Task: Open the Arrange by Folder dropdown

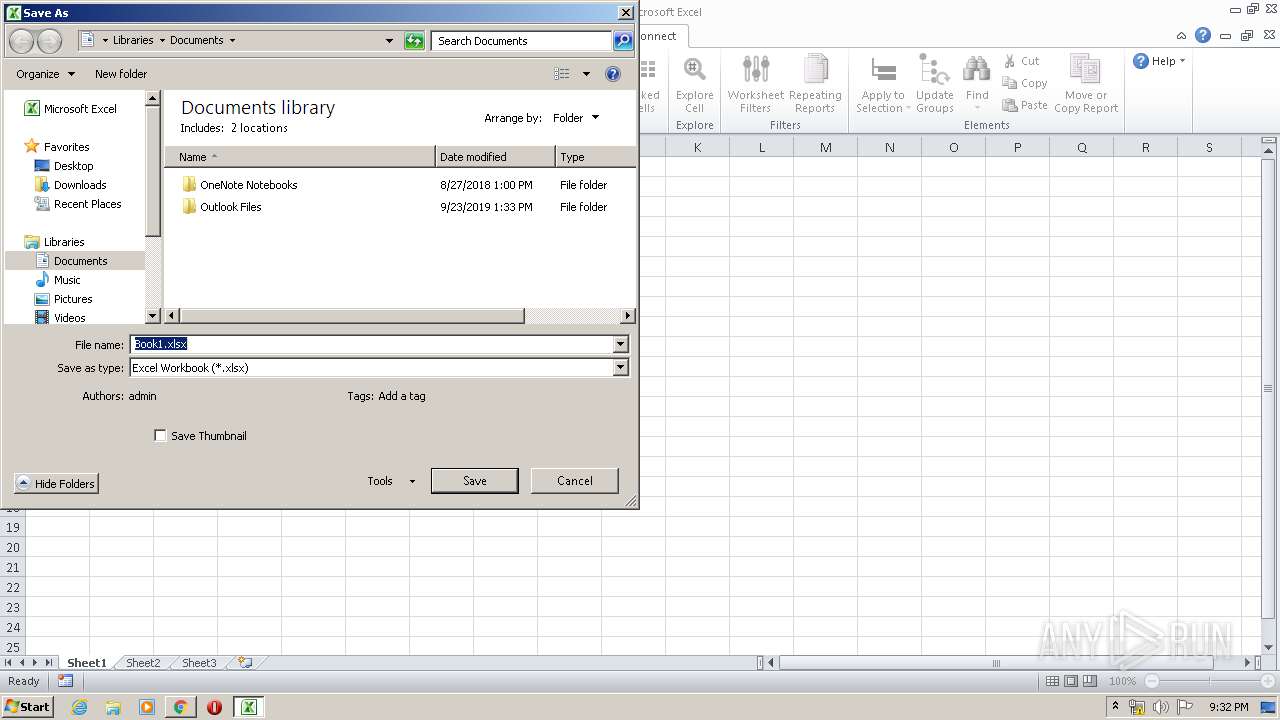Action: tap(576, 118)
